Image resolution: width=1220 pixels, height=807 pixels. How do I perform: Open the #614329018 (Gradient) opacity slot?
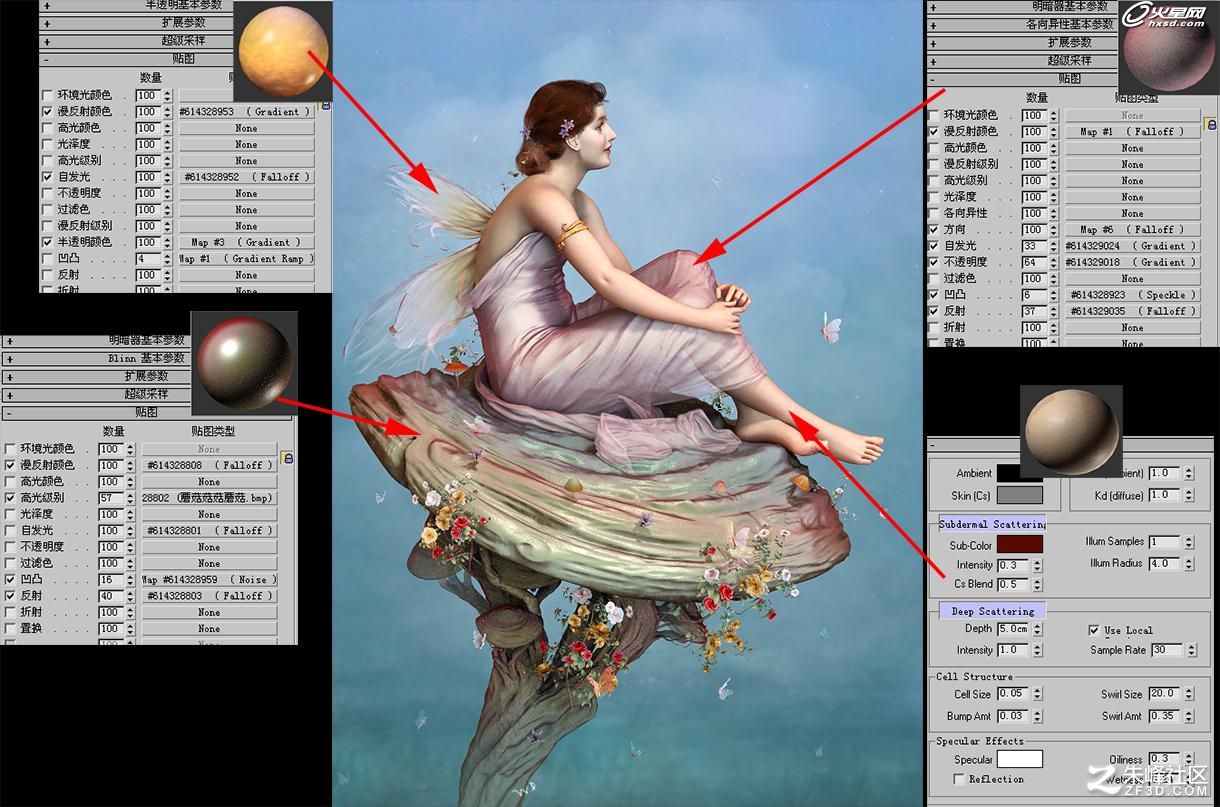[1132, 262]
